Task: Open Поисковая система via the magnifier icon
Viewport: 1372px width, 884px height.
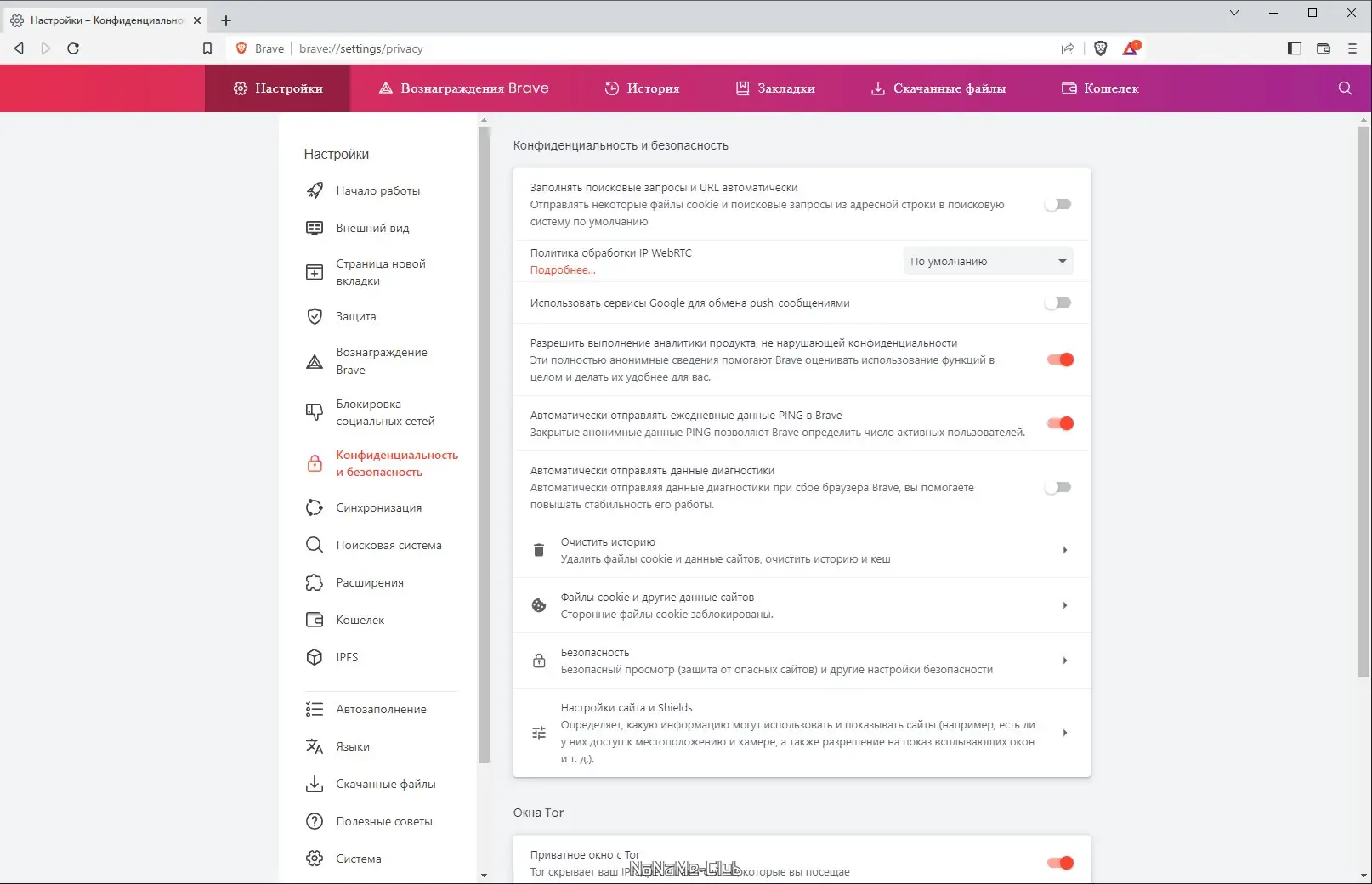Action: 315,545
